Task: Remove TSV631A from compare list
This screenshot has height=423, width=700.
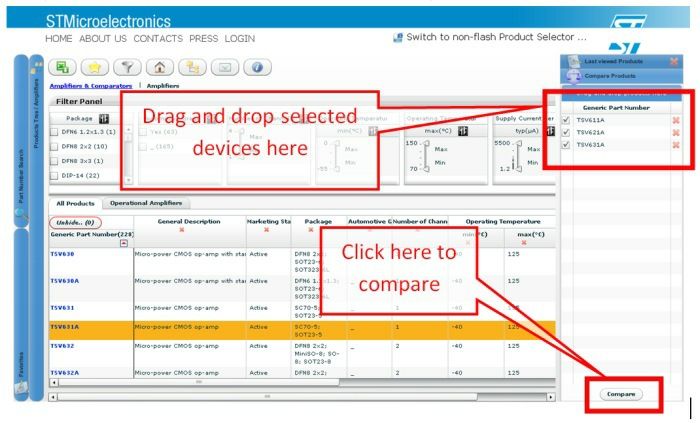Action: click(676, 145)
